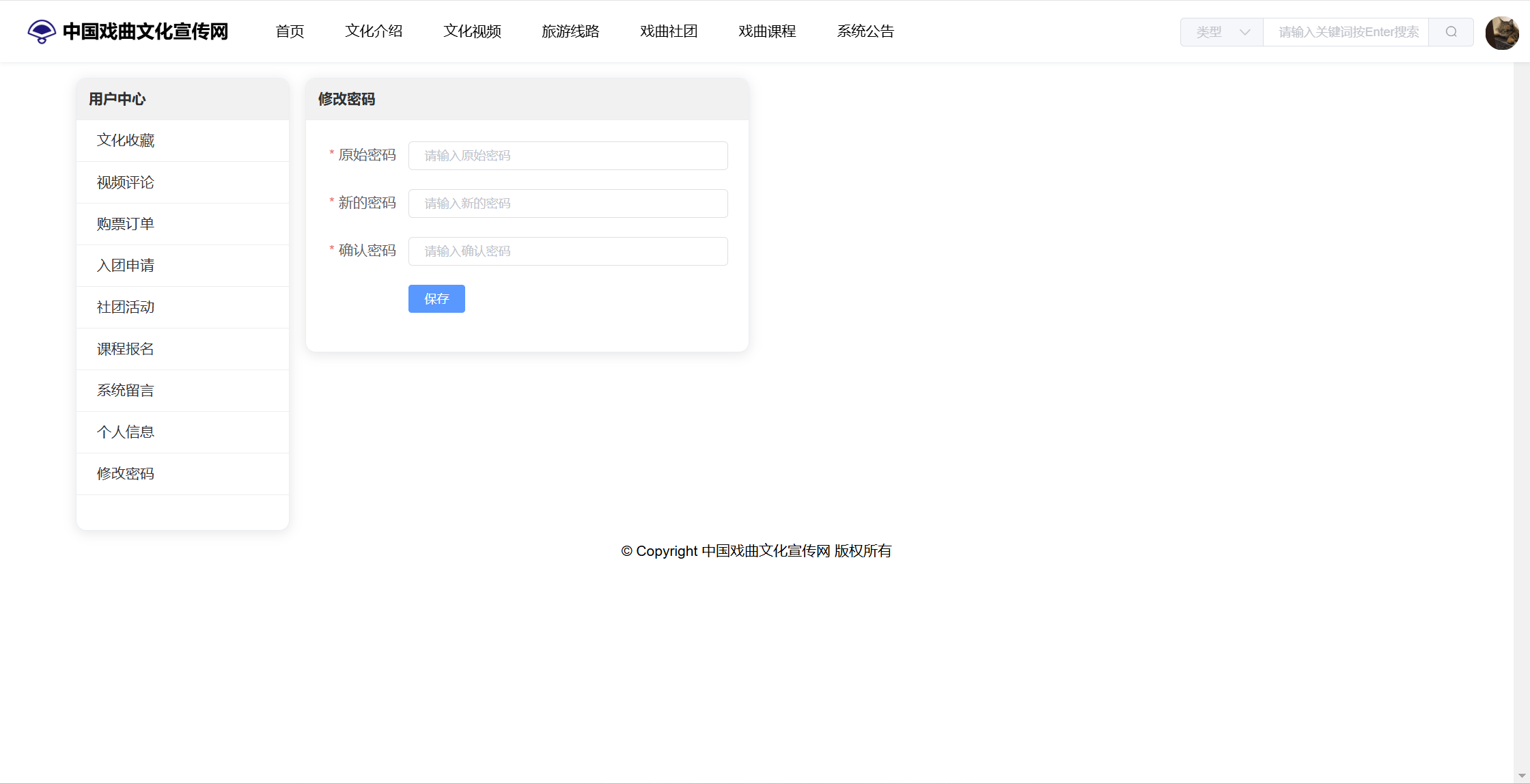Open the 首页 home menu
1530x784 pixels.
coord(290,31)
